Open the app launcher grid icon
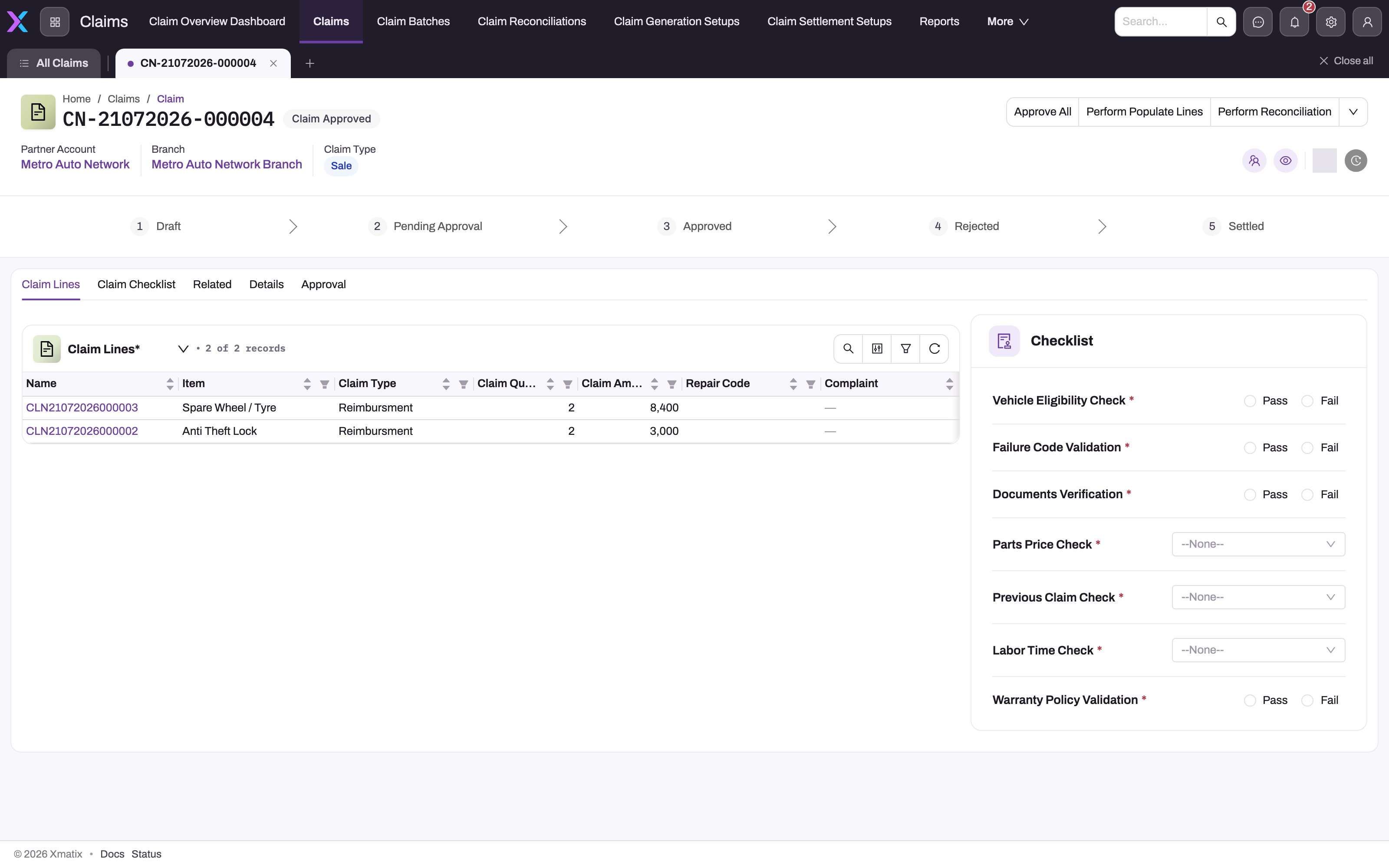Screen dimensions: 1389x868 click(55, 22)
